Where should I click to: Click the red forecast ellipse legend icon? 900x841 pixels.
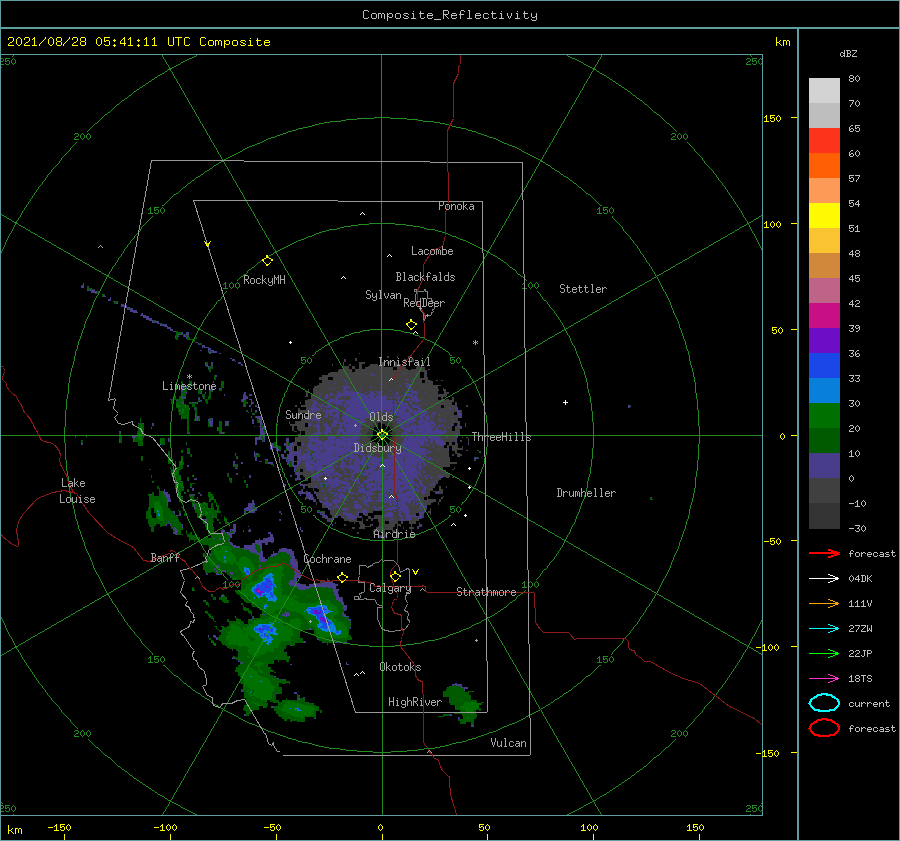click(824, 728)
